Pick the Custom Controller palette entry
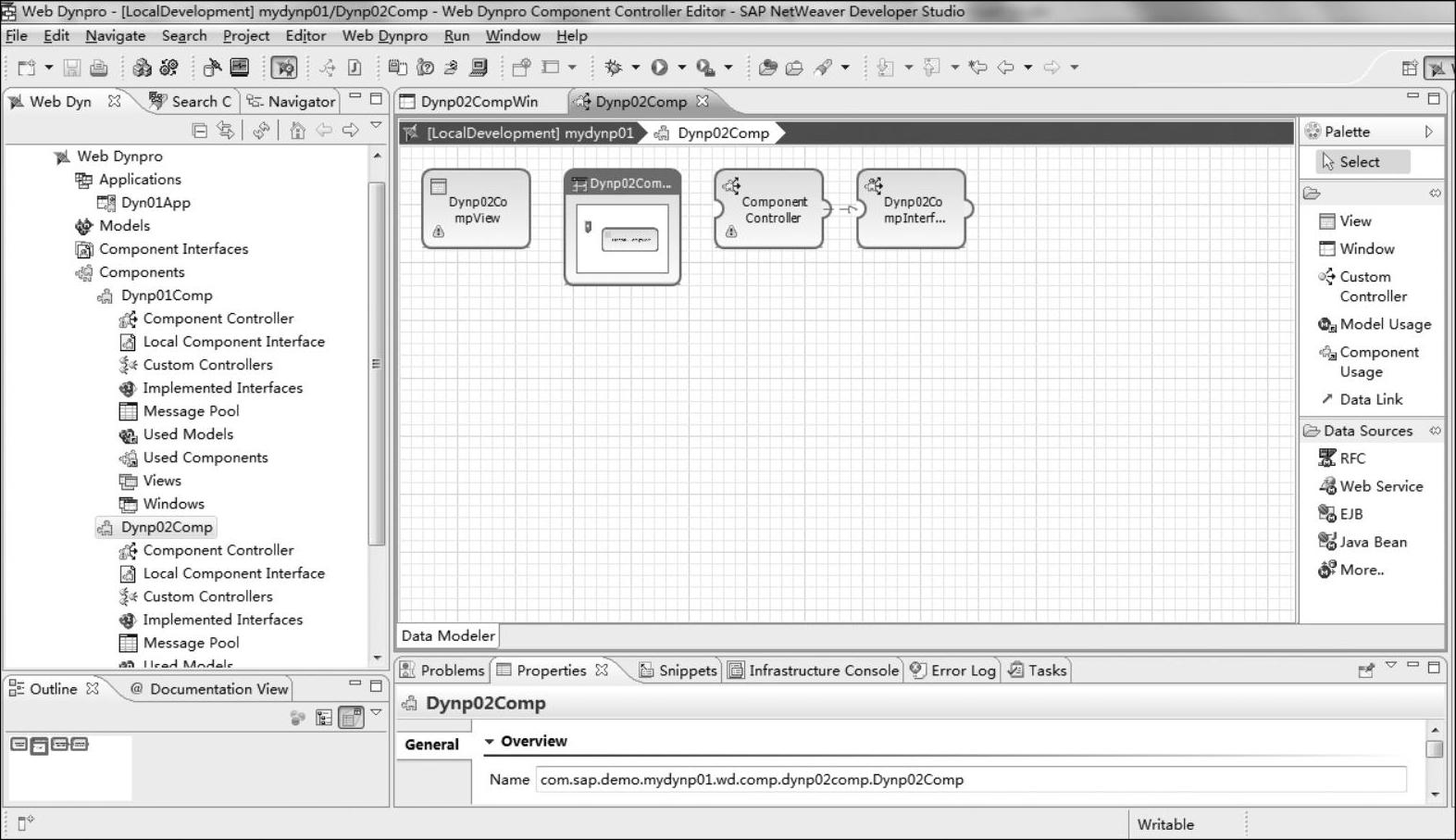The height and width of the screenshot is (840, 1456). pos(1363,286)
